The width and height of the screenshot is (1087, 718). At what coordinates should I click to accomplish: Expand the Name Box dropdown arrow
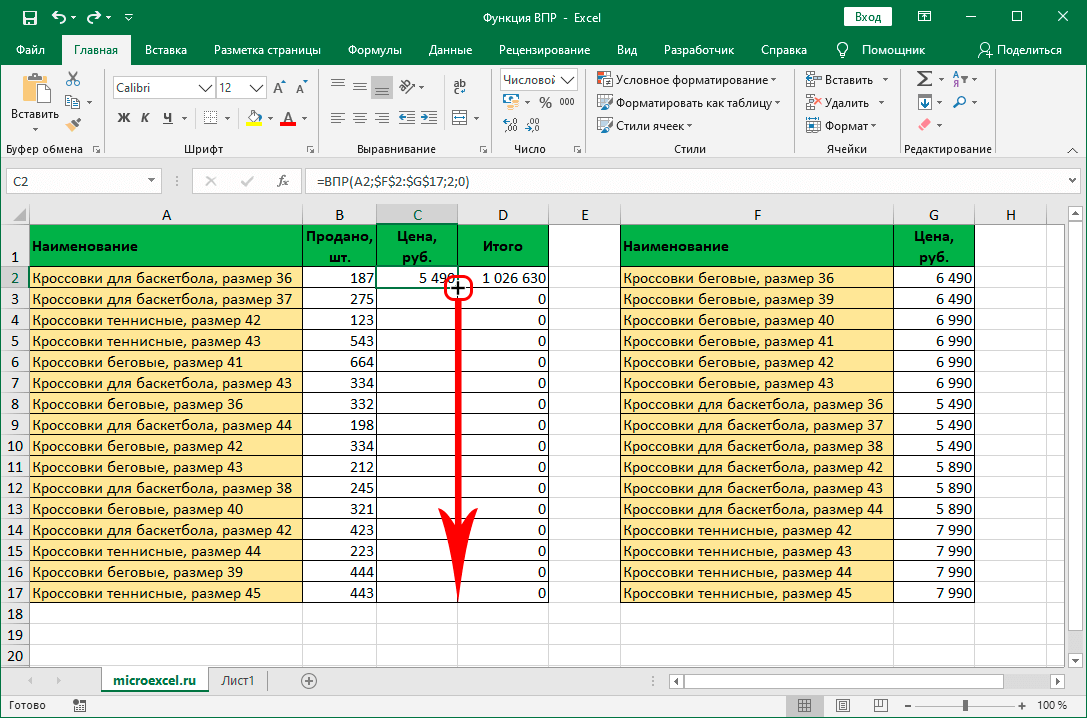(151, 182)
